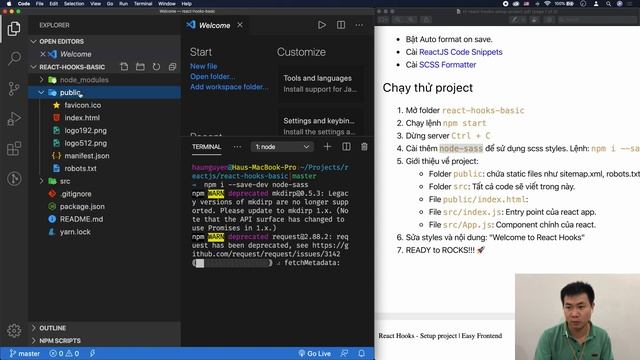Open Spotlight search in menu bar

coord(608,4)
